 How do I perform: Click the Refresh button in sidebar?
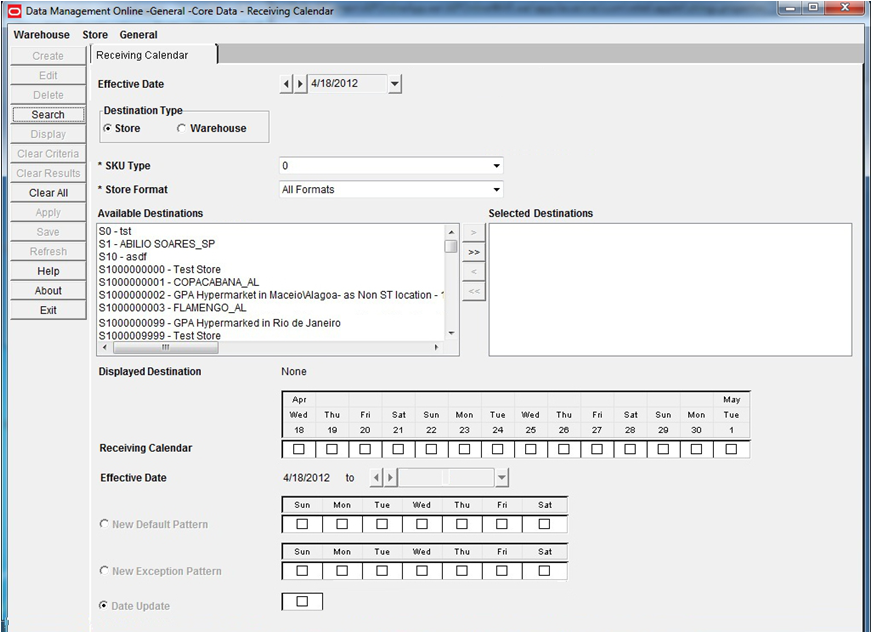click(48, 252)
